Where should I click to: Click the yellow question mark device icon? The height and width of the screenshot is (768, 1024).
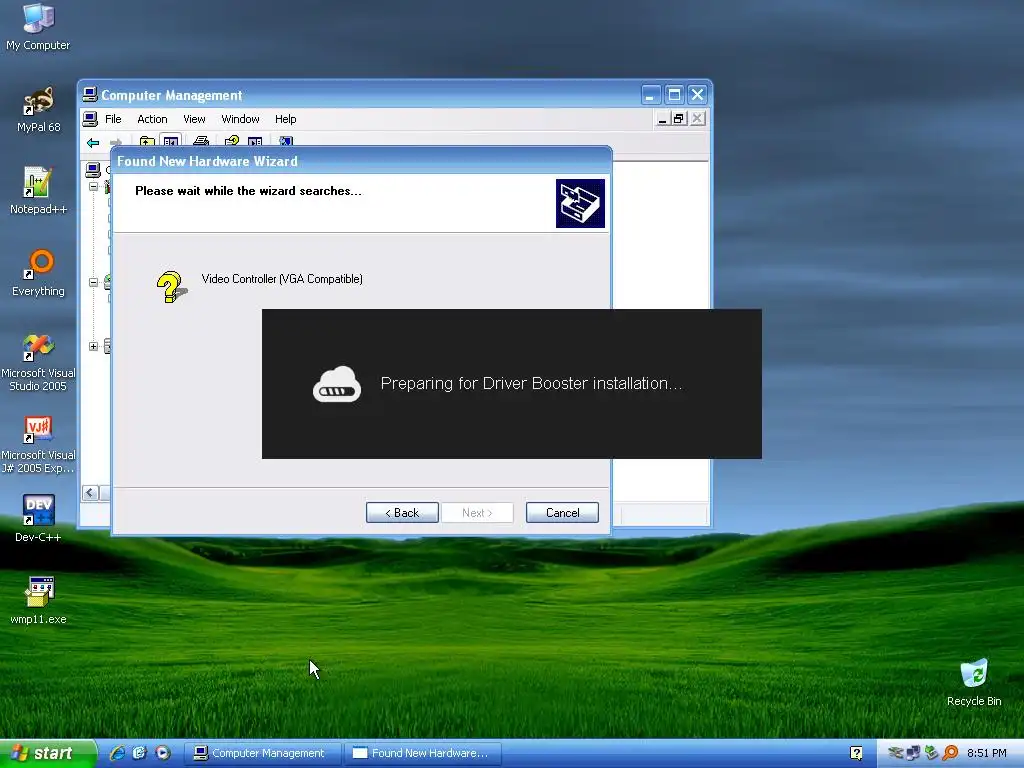click(x=171, y=287)
